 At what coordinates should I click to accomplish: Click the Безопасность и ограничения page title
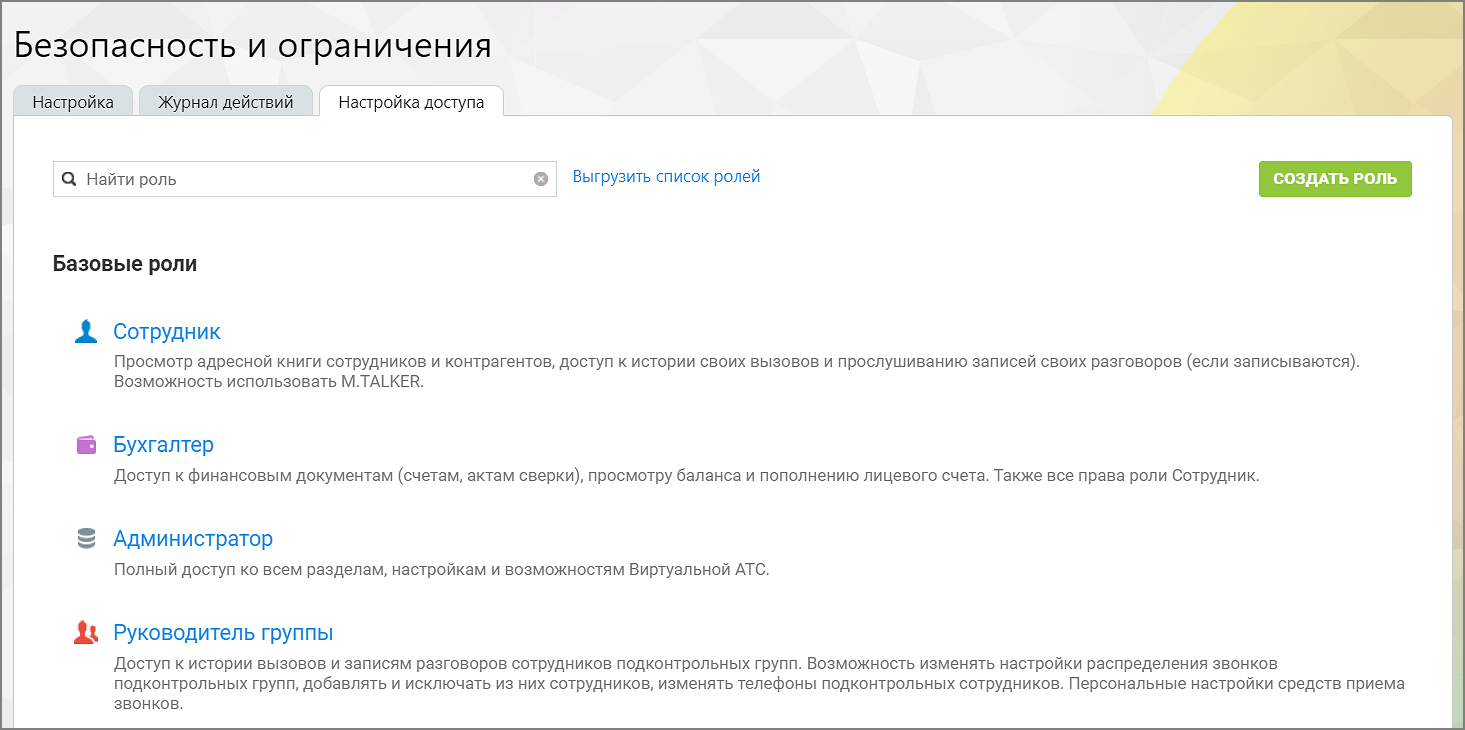253,46
